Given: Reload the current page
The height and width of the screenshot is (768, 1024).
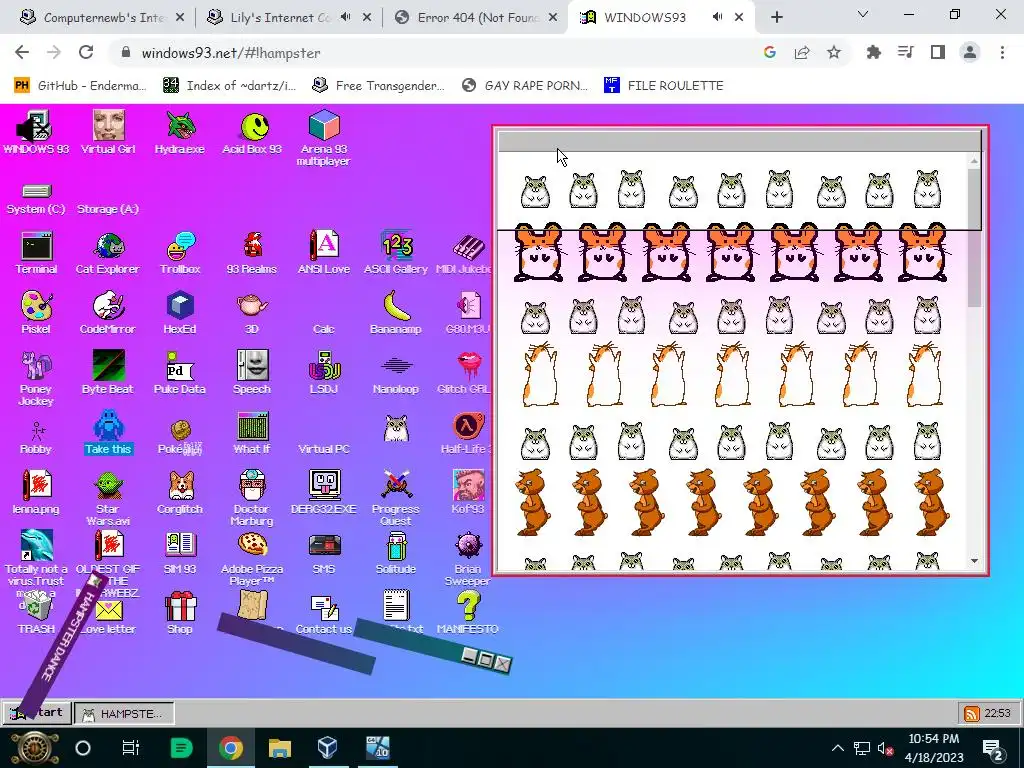Looking at the screenshot, I should (x=86, y=52).
